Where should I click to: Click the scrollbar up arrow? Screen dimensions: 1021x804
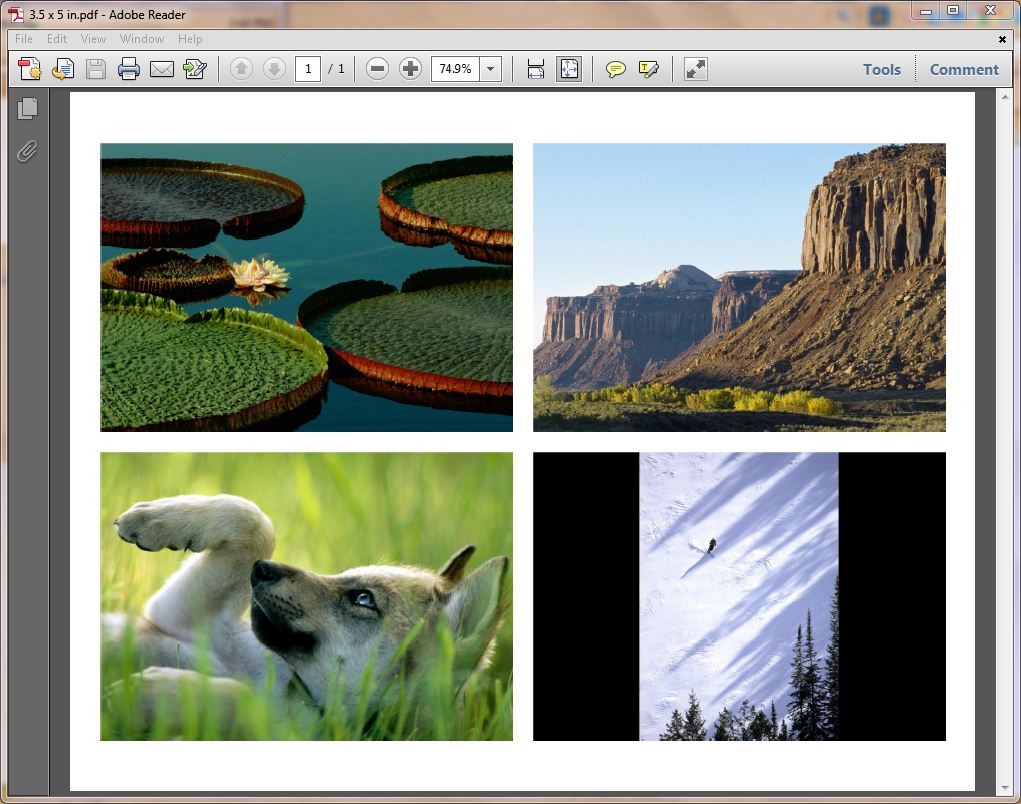[1005, 98]
